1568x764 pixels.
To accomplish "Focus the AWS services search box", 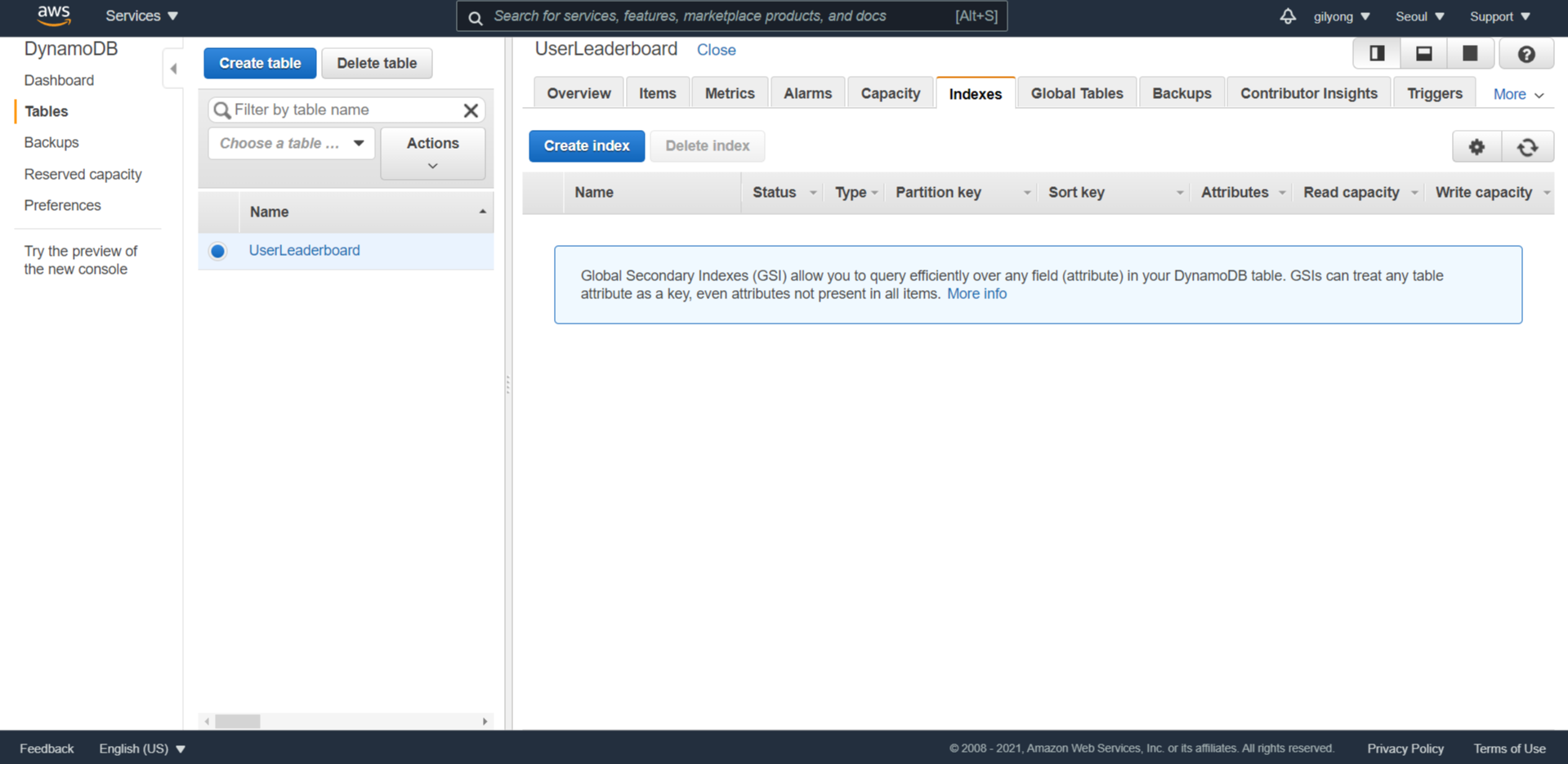I will (731, 16).
